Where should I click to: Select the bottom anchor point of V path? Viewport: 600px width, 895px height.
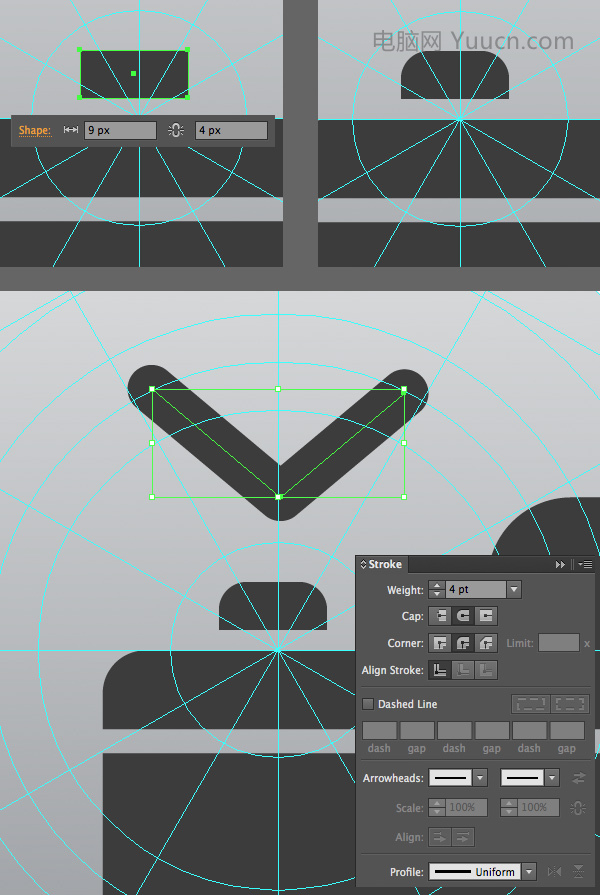[279, 497]
